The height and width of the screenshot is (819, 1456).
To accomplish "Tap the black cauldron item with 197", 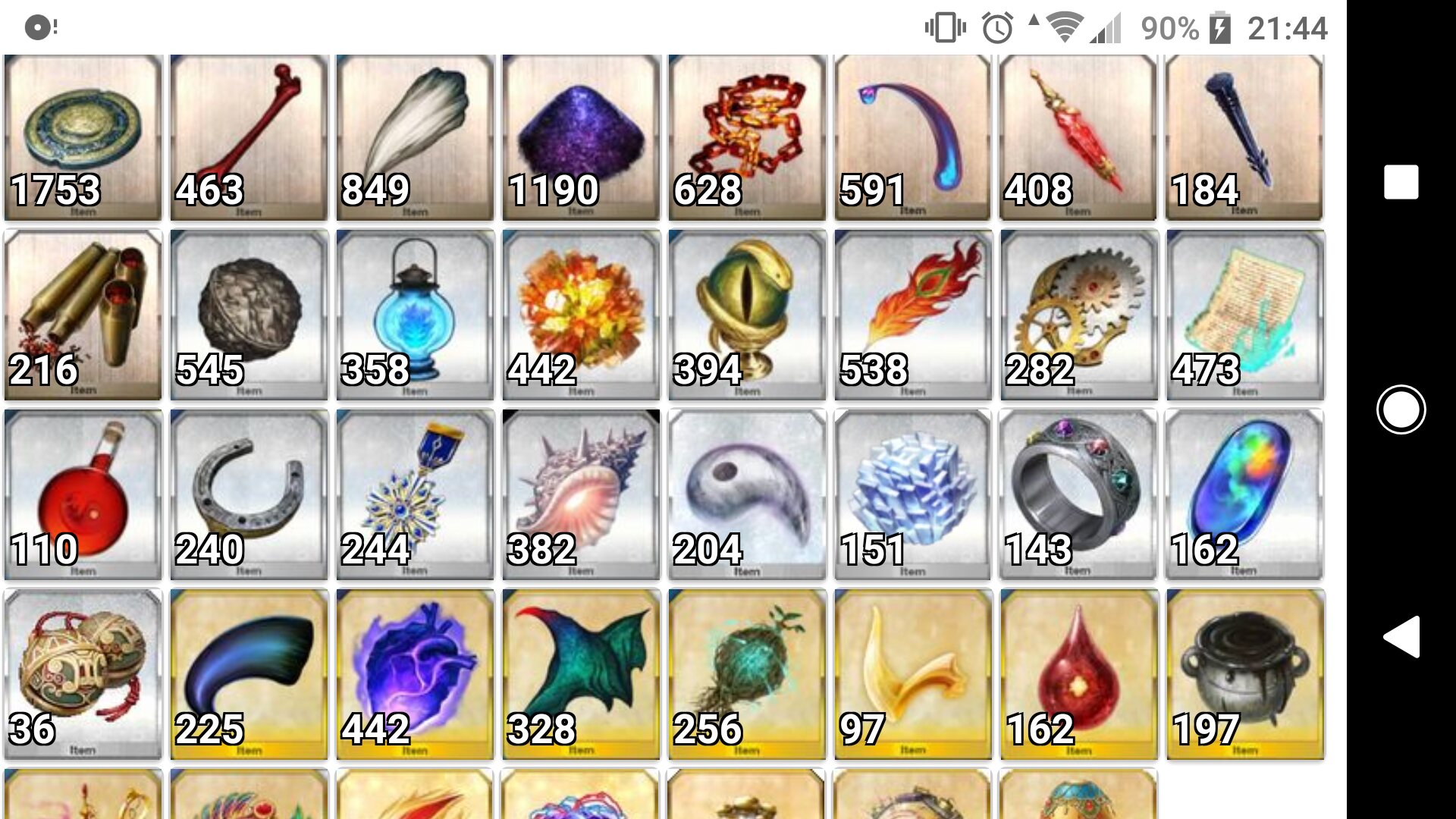I will [x=1245, y=674].
